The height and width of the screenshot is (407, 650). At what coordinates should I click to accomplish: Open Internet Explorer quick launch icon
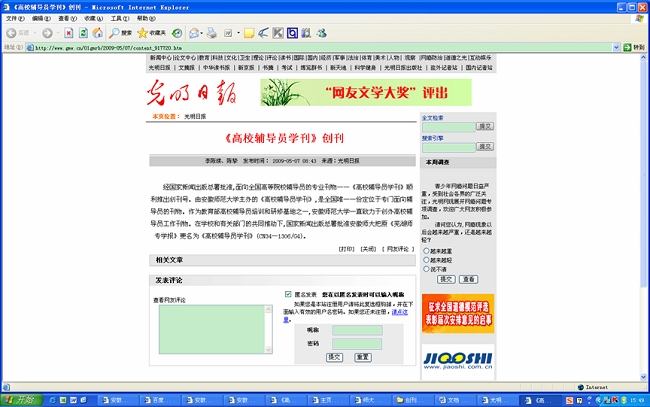pyautogui.click(x=53, y=400)
